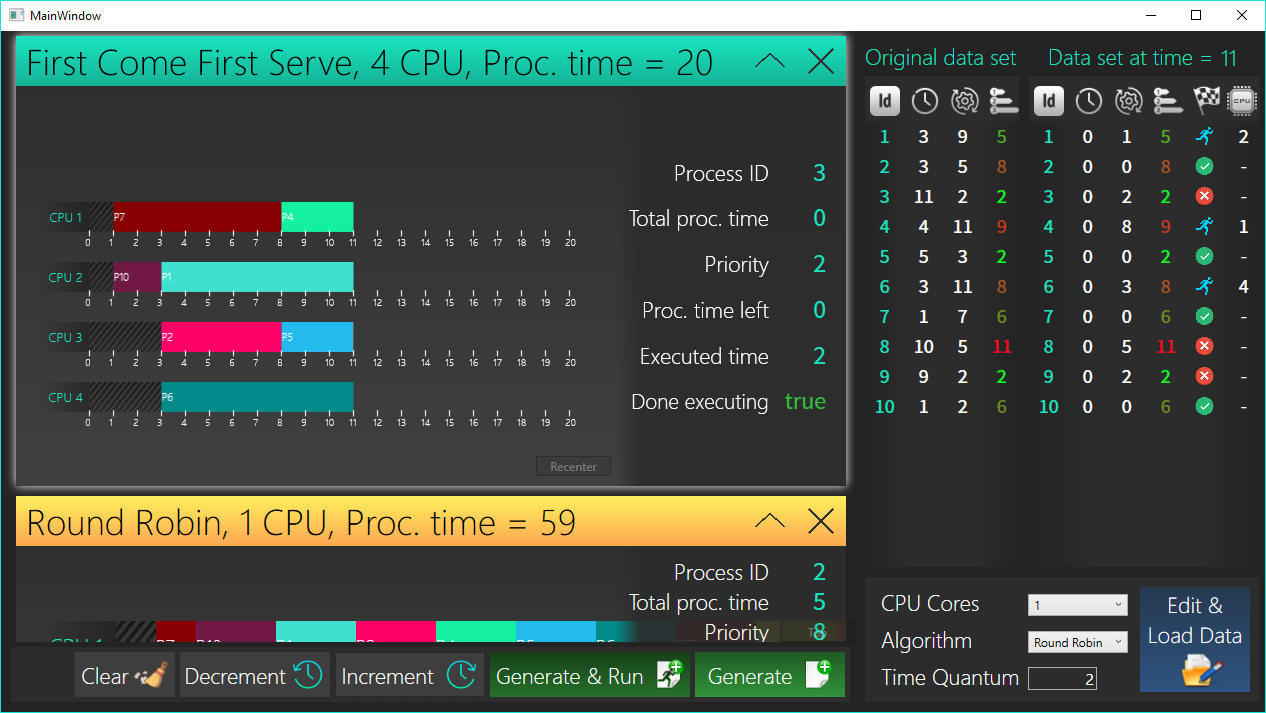
Task: Open the CPU Cores dropdown
Action: click(x=1077, y=605)
